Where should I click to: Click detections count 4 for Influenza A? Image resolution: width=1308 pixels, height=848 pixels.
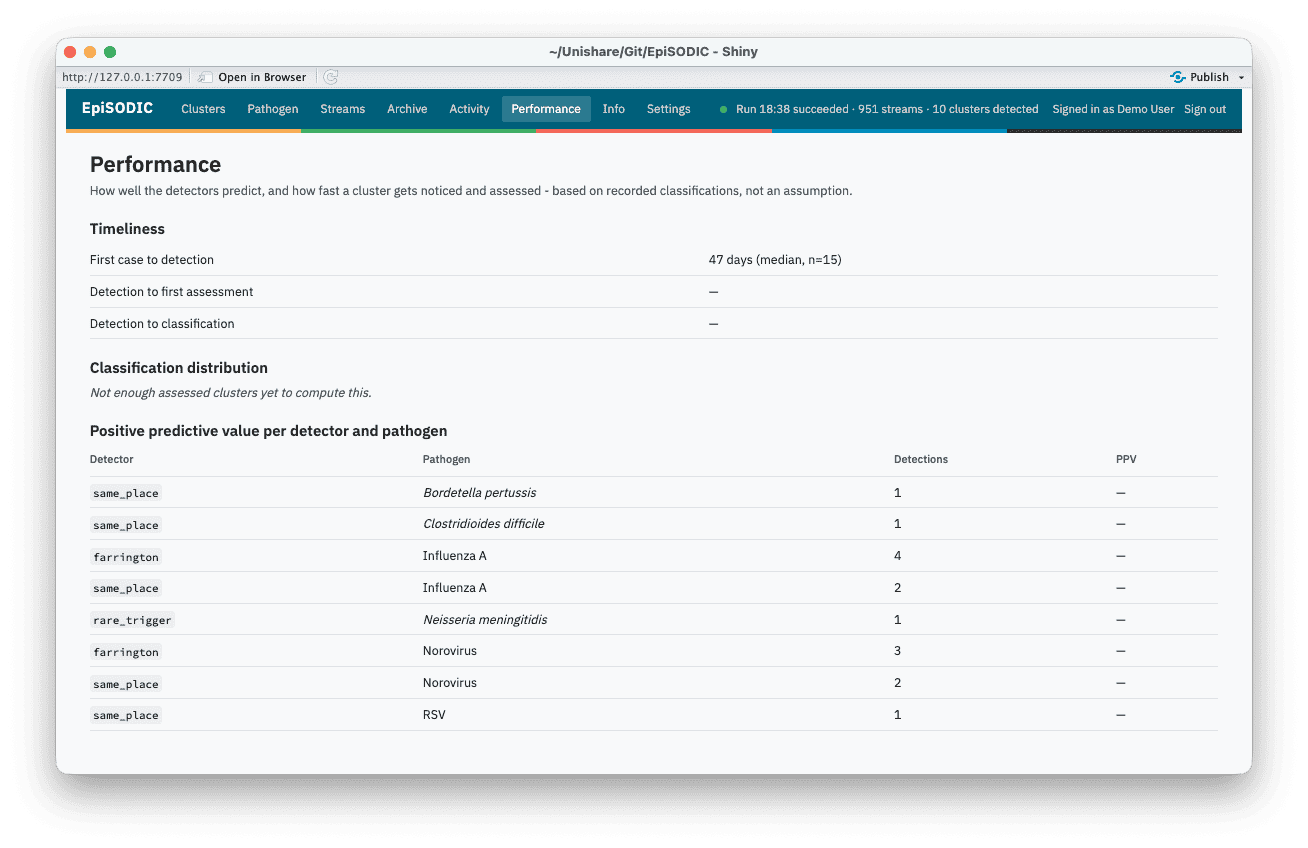898,556
